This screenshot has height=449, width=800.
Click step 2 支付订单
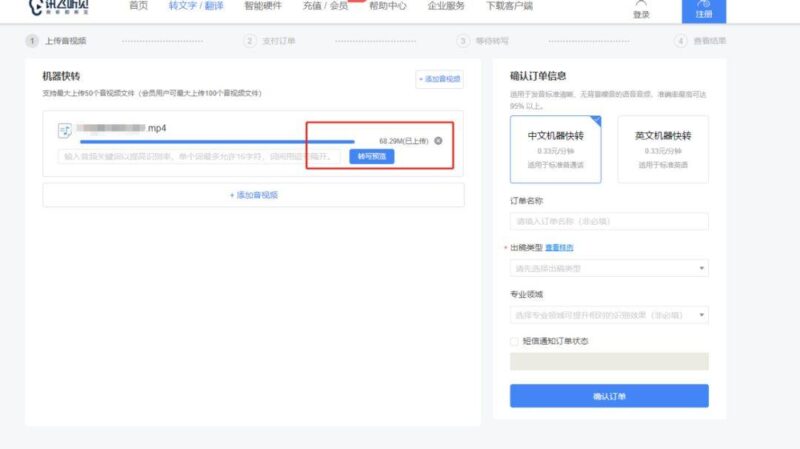pos(269,41)
